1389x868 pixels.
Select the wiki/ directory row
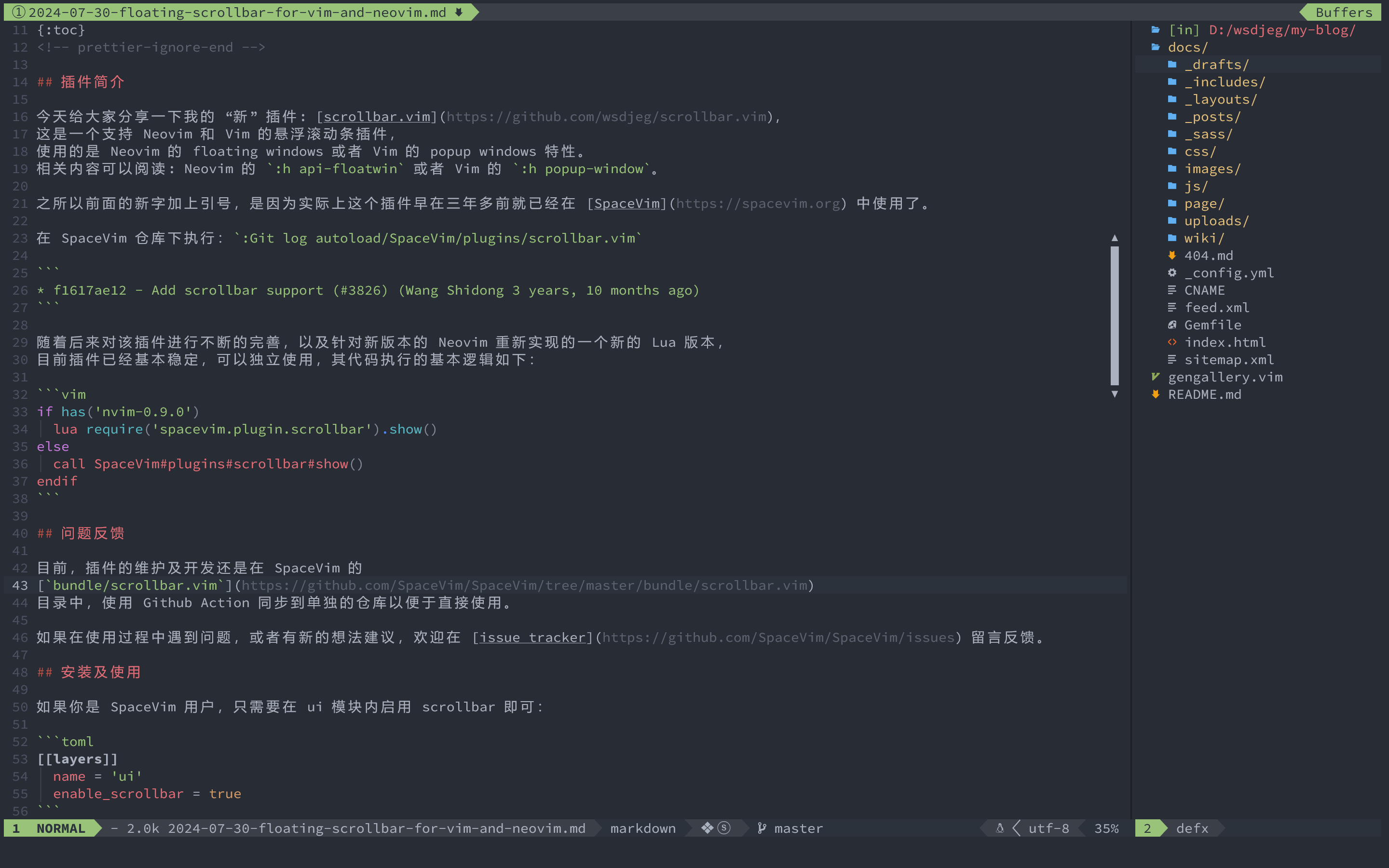1258,238
